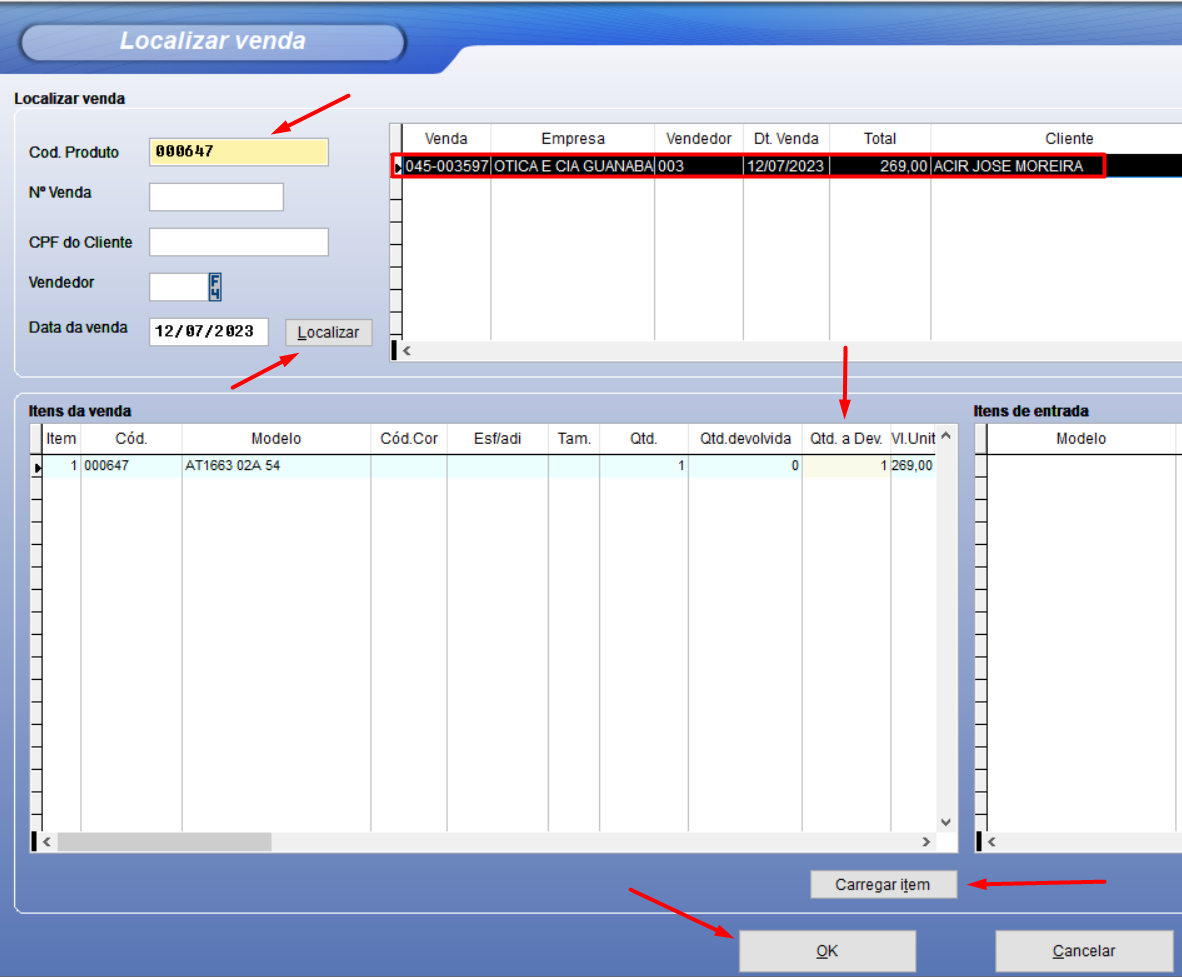
Task: Click the Modelo column header in Itens da venda
Action: pos(276,438)
